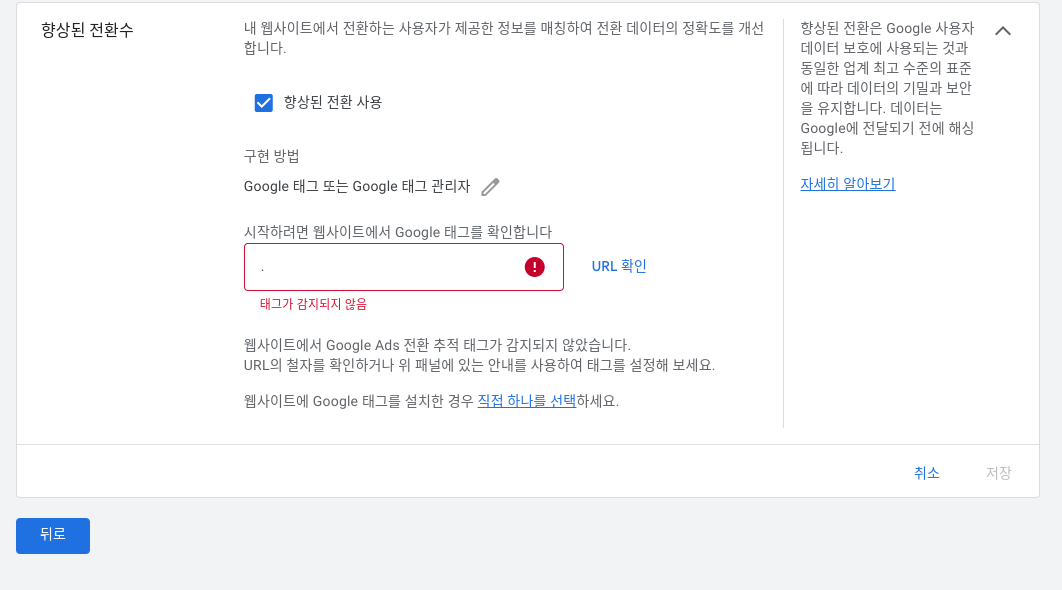
Task: Click the 향상된 전환수 section title
Action: click(x=87, y=30)
